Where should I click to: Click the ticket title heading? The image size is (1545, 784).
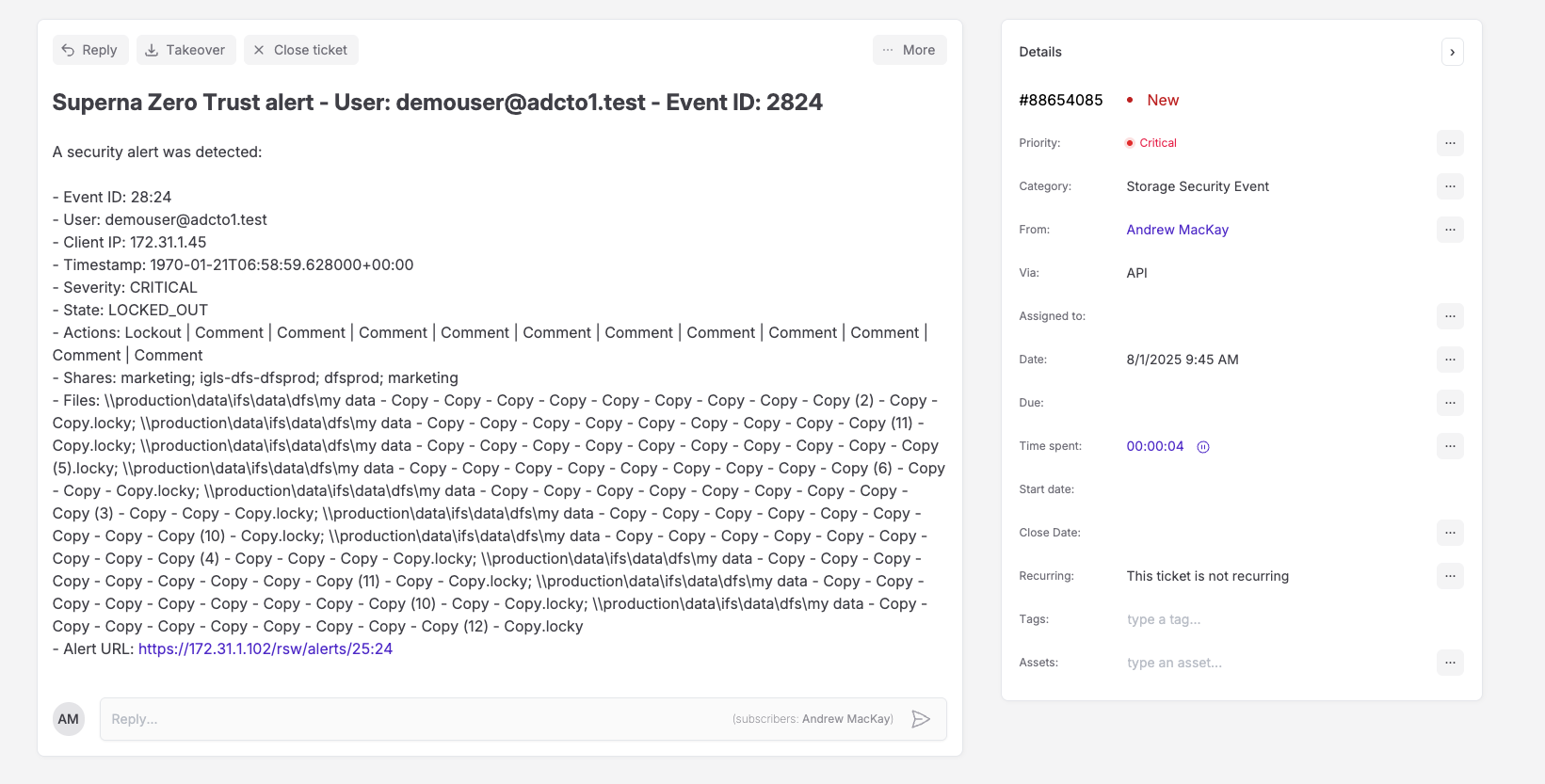(x=438, y=102)
